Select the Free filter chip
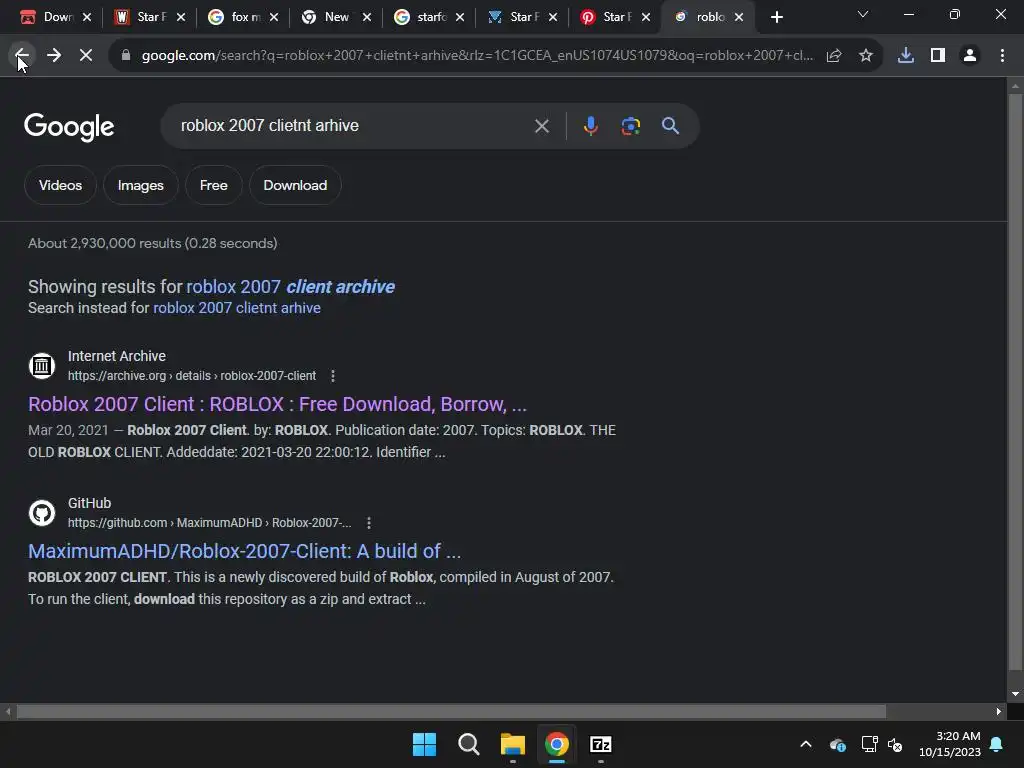Screen dimensions: 1024x768 (x=214, y=185)
